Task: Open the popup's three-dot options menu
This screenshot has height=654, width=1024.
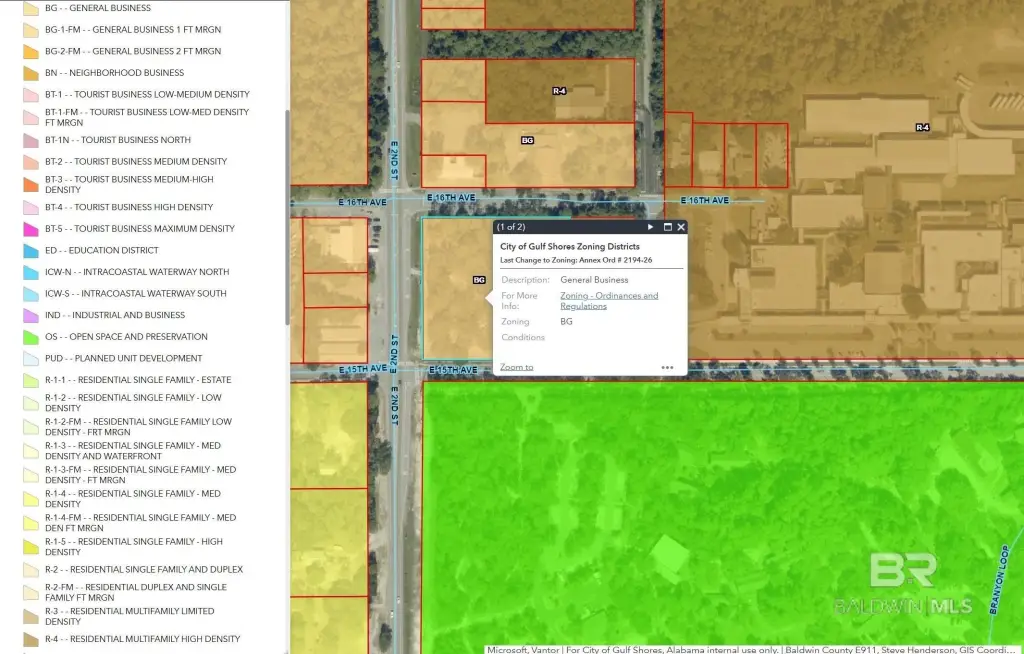Action: pos(667,367)
